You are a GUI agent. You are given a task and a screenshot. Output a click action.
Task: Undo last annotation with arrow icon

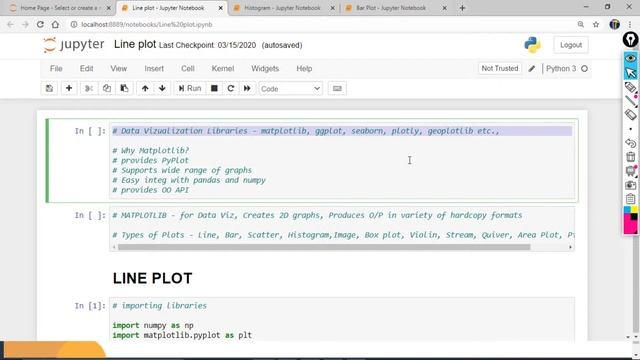(x=631, y=143)
